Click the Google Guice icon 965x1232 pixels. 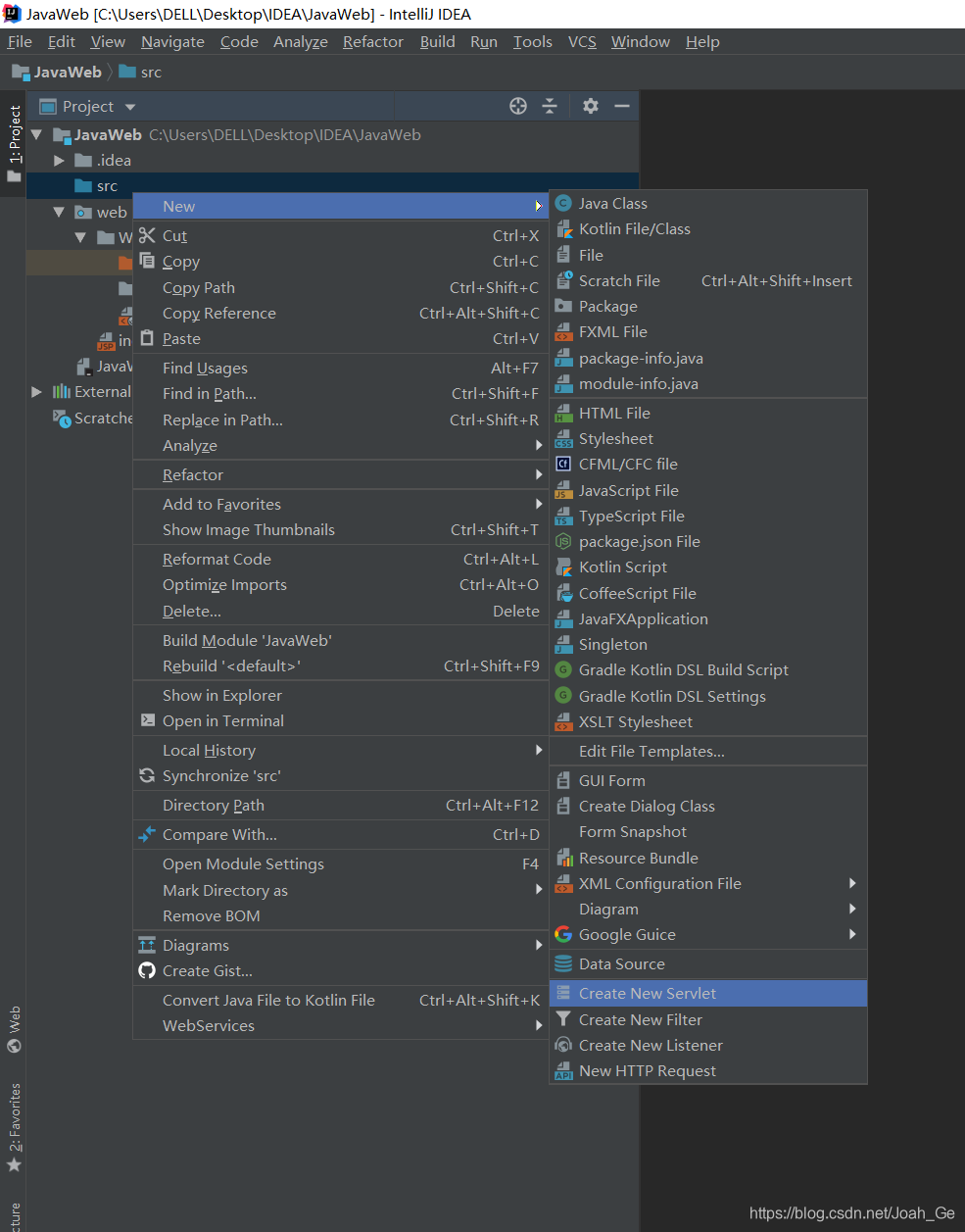pyautogui.click(x=563, y=935)
